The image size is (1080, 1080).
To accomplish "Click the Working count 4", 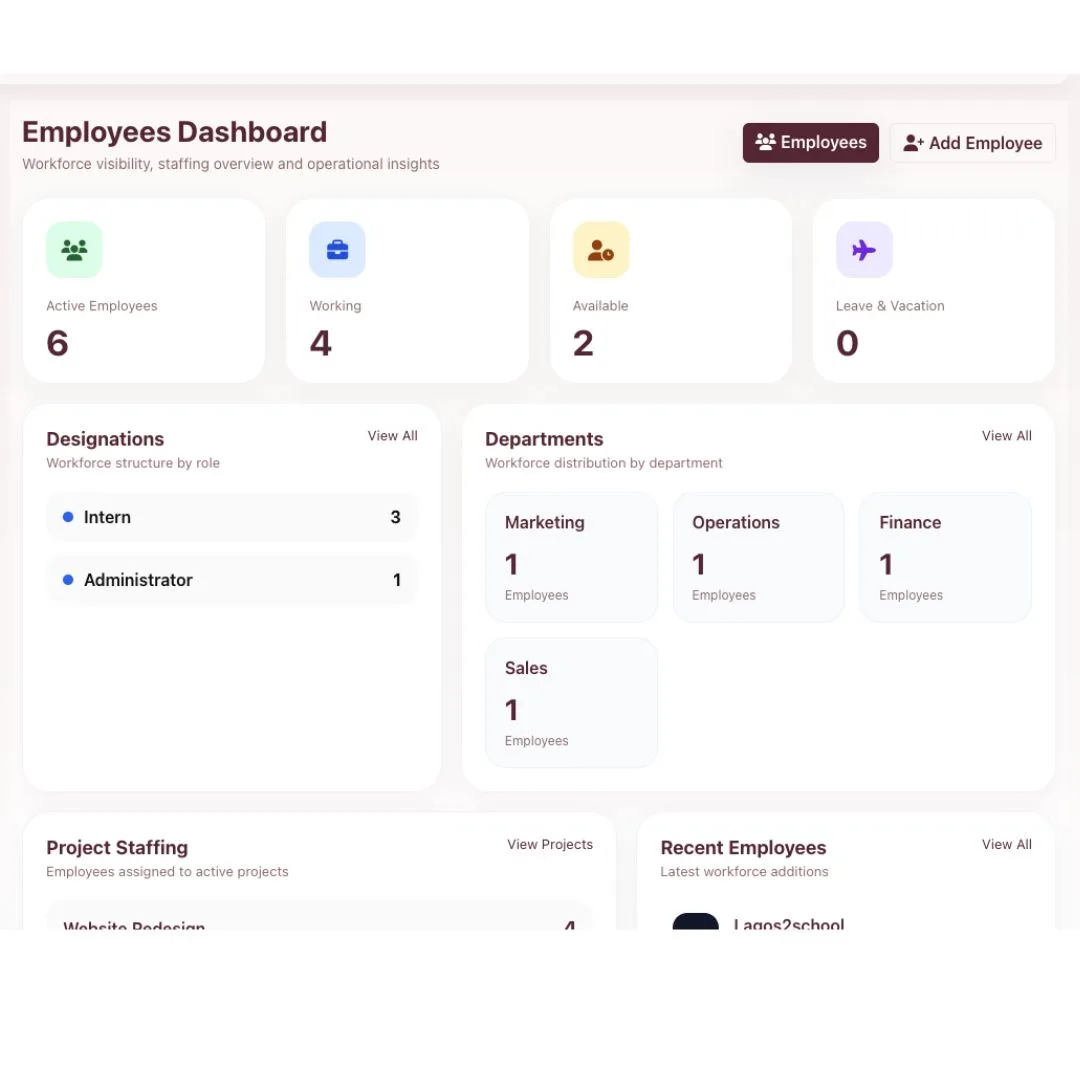I will click(320, 343).
